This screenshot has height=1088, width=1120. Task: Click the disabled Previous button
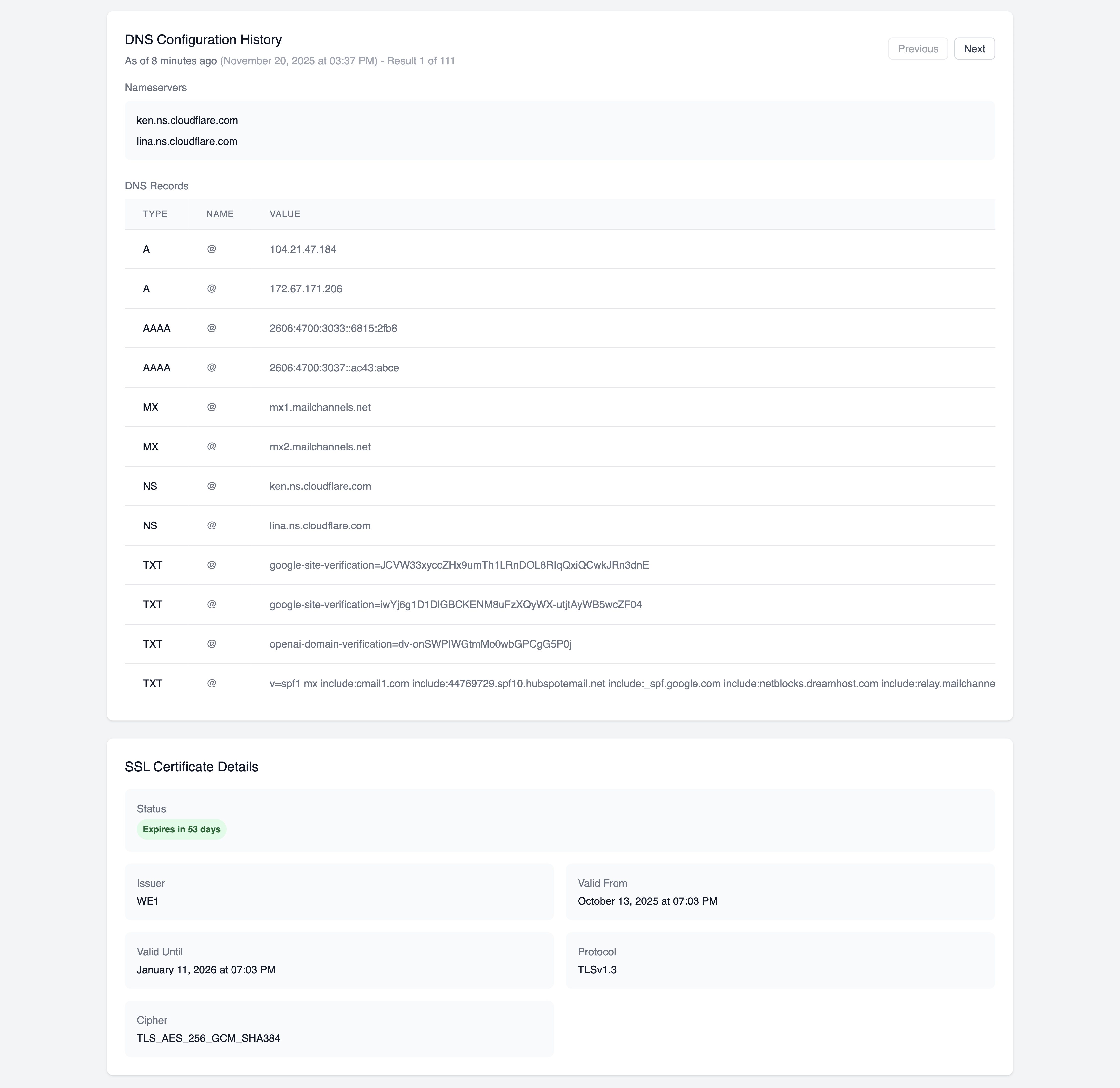click(x=918, y=49)
